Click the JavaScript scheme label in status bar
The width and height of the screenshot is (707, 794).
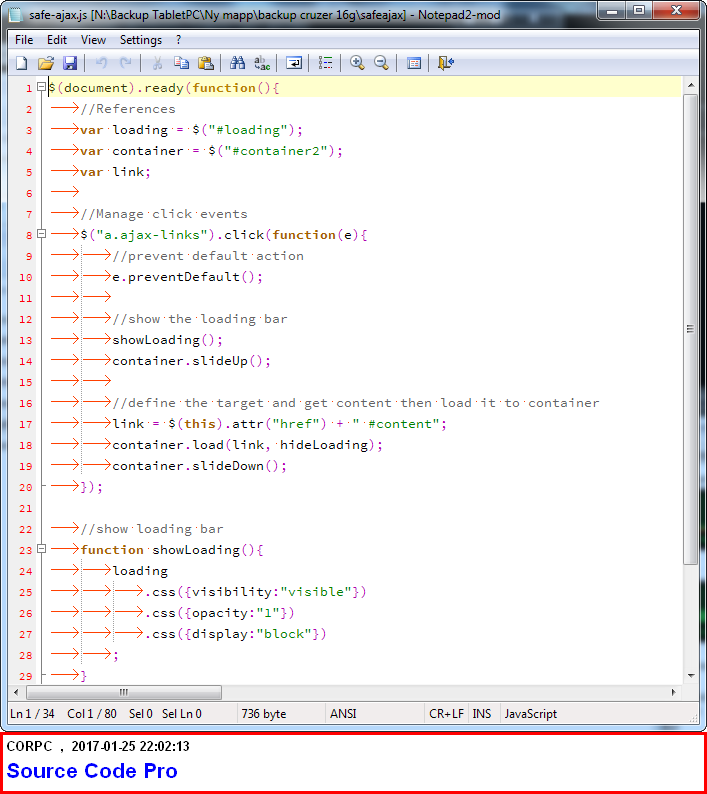pyautogui.click(x=530, y=714)
